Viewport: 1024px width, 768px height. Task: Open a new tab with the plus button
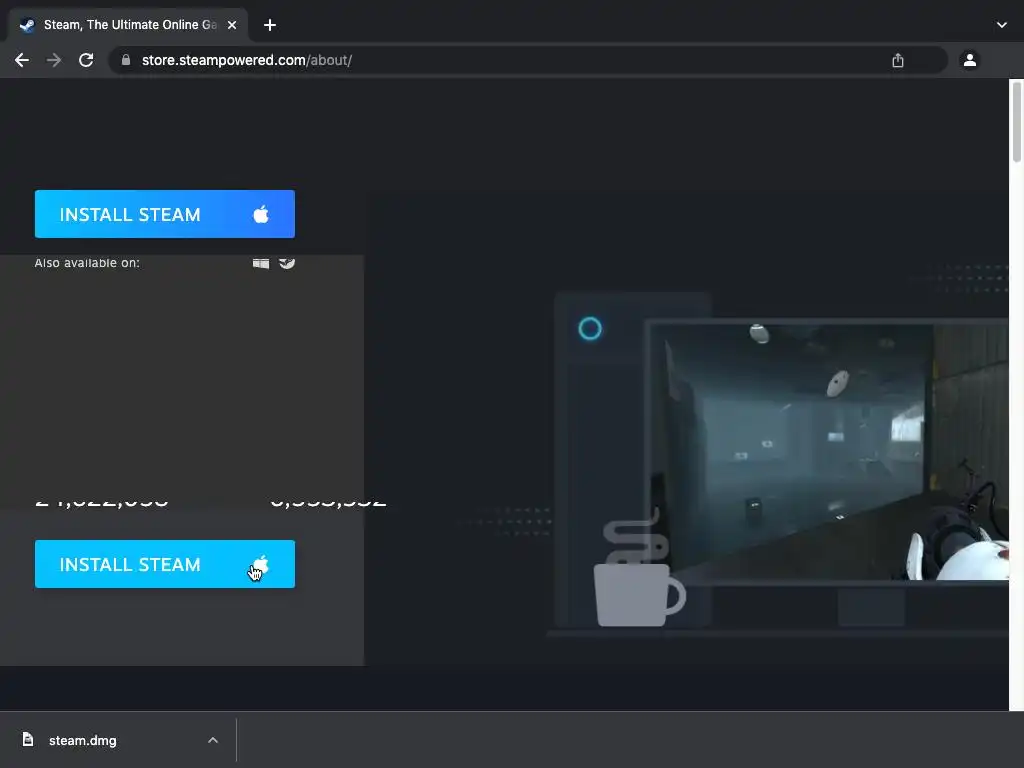click(270, 25)
